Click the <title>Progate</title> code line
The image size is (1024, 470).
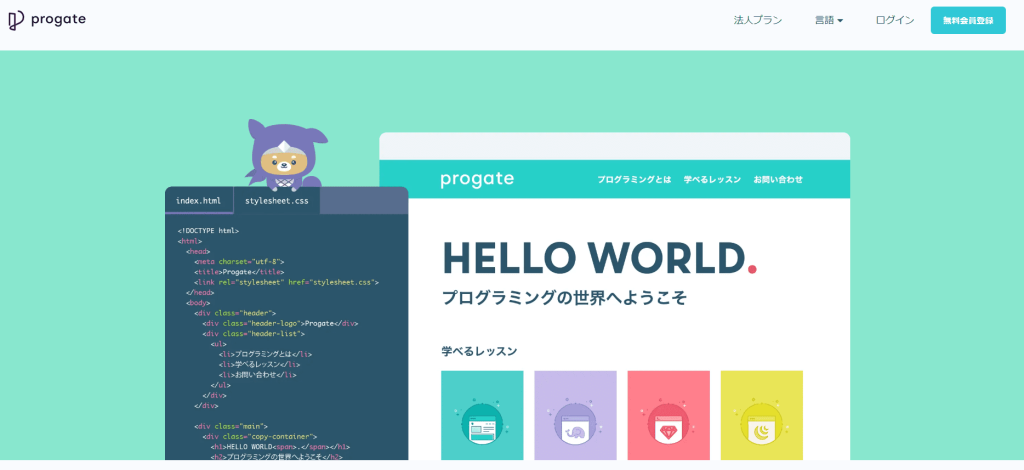coord(239,272)
